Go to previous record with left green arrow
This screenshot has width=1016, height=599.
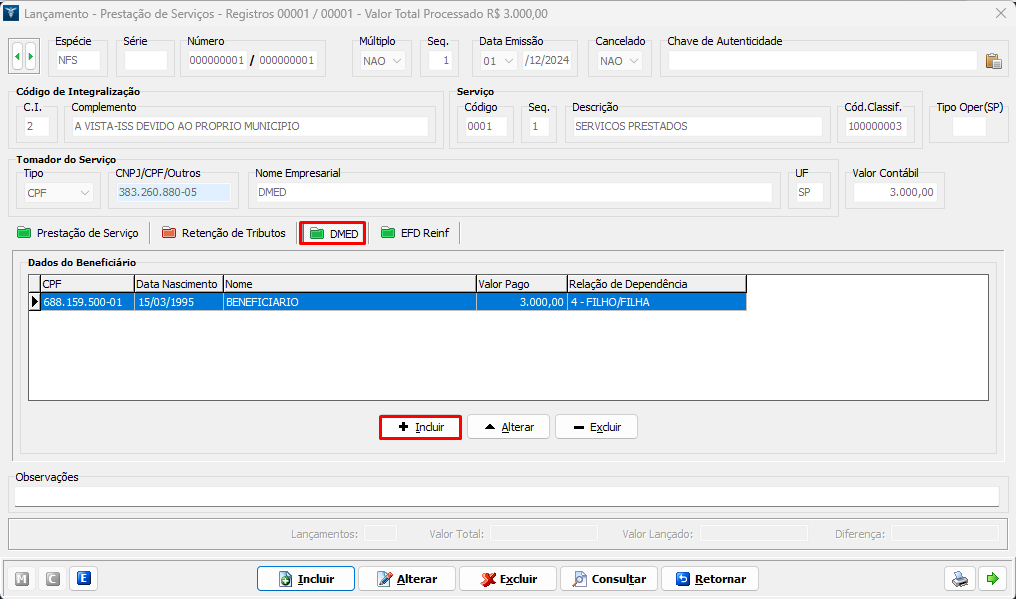(x=17, y=57)
